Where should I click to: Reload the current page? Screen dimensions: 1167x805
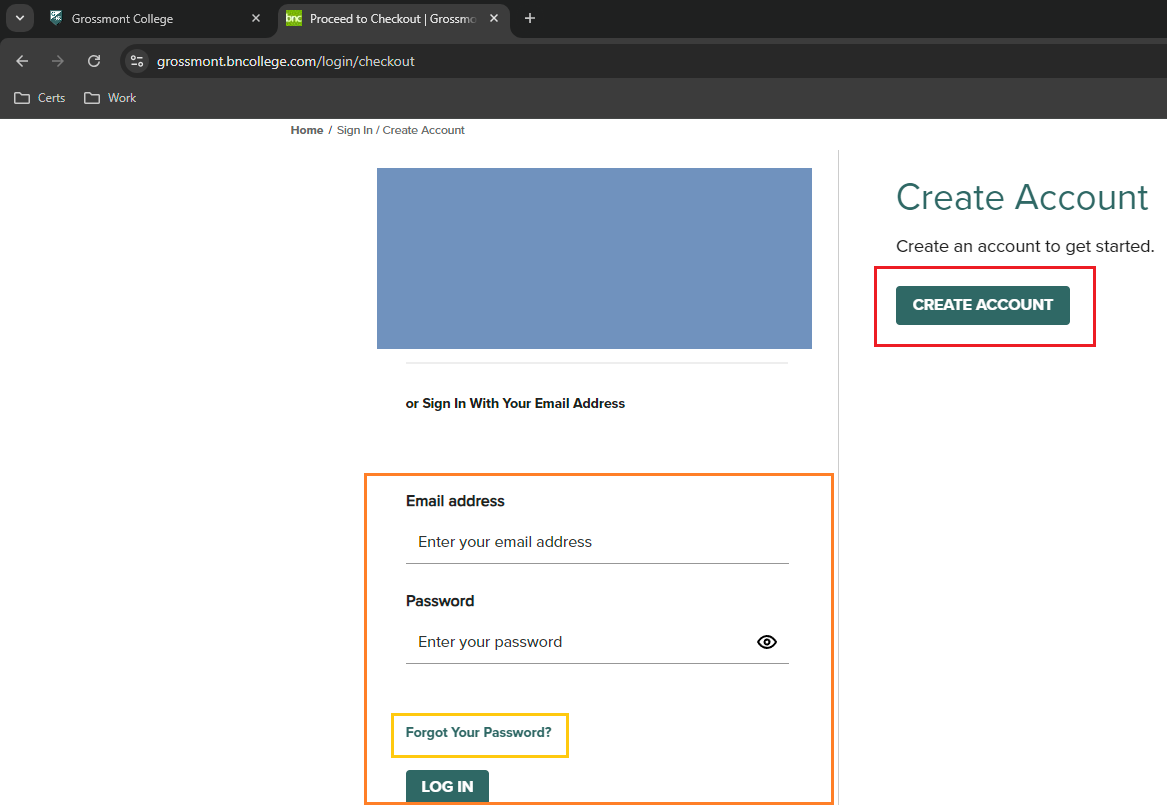[x=94, y=61]
